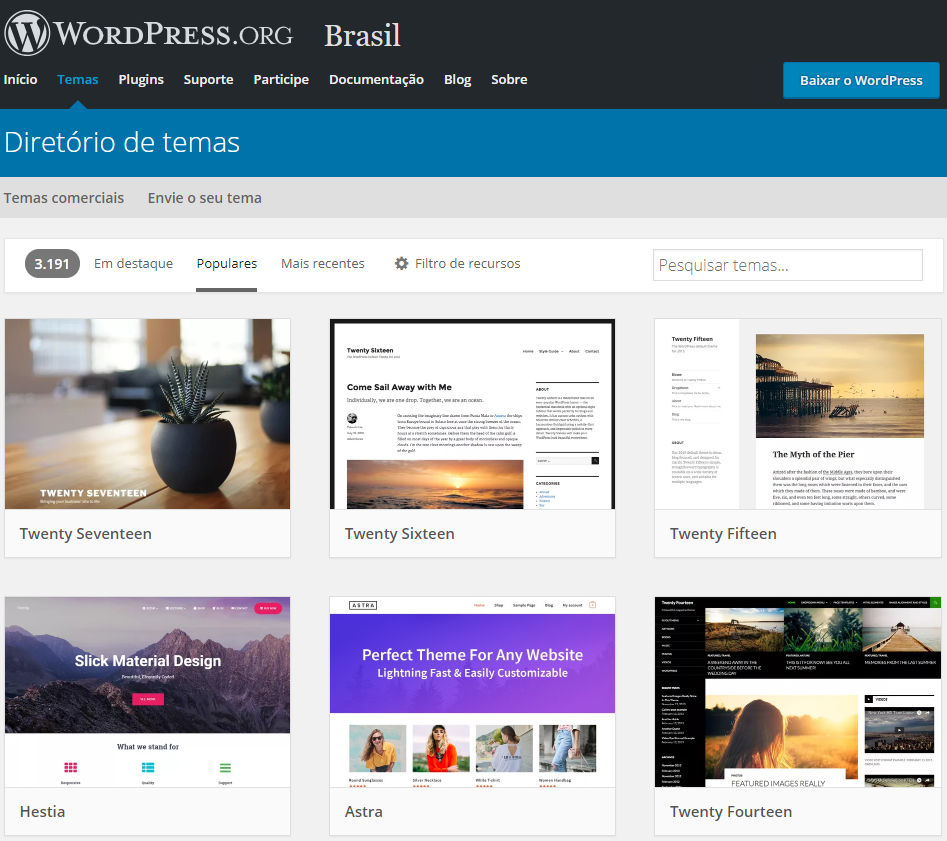Click the Envie o seu tema link

[205, 198]
